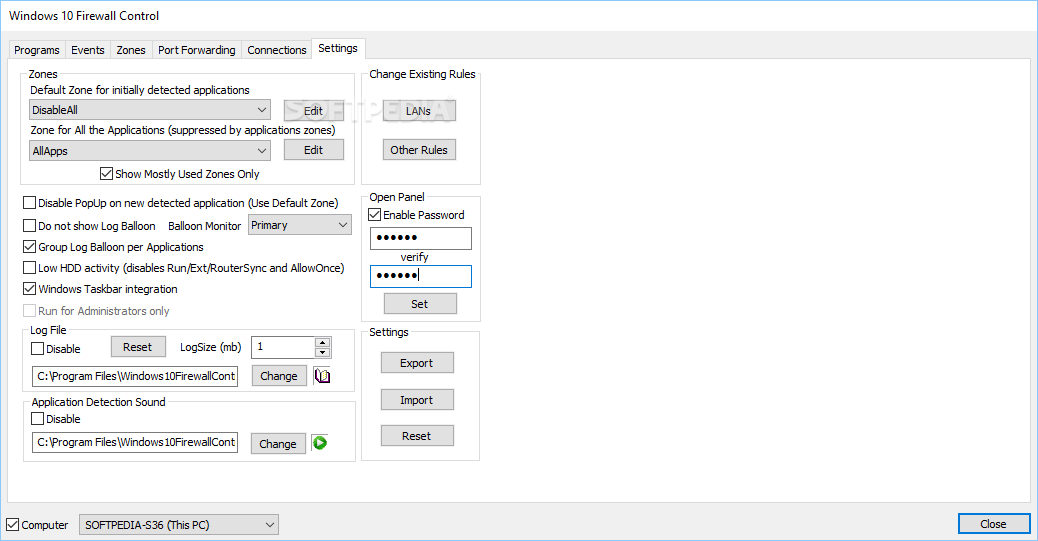Show the Connections tab
The image size is (1038, 541).
pyautogui.click(x=277, y=50)
